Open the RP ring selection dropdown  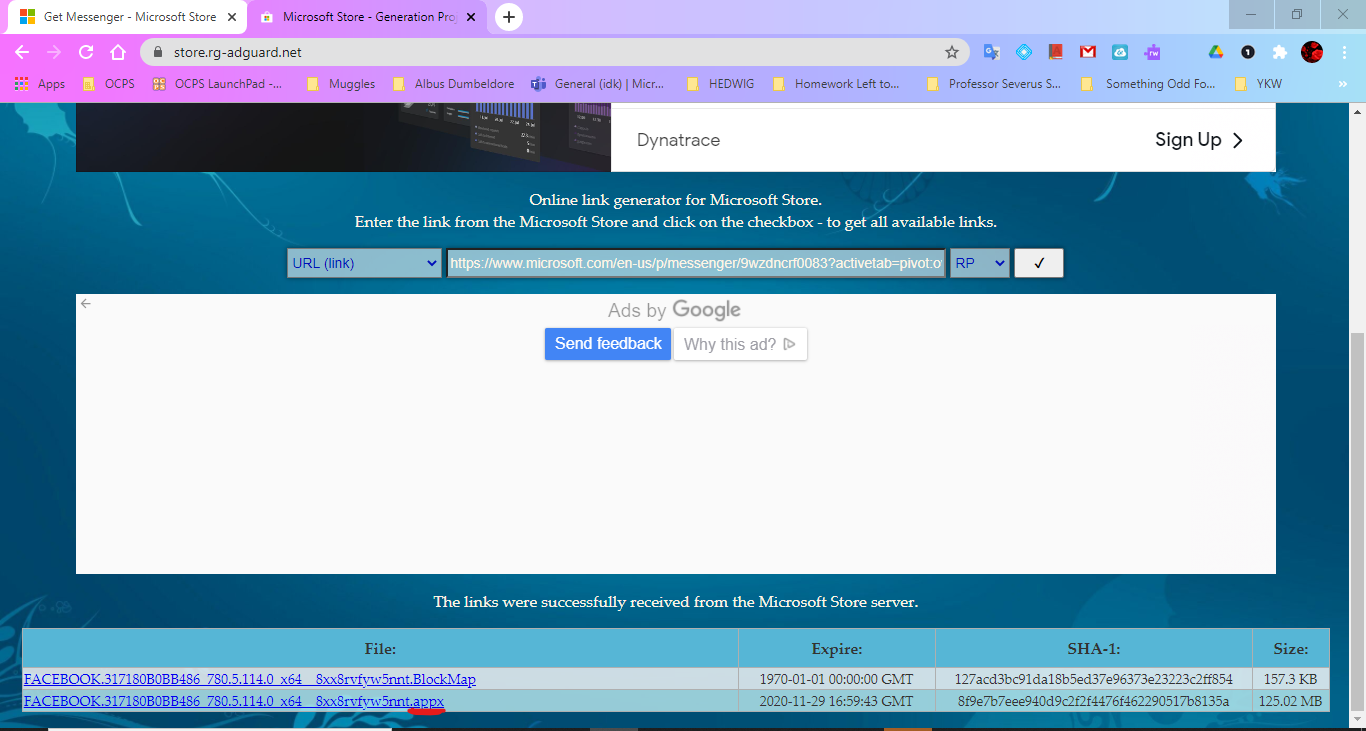click(979, 263)
